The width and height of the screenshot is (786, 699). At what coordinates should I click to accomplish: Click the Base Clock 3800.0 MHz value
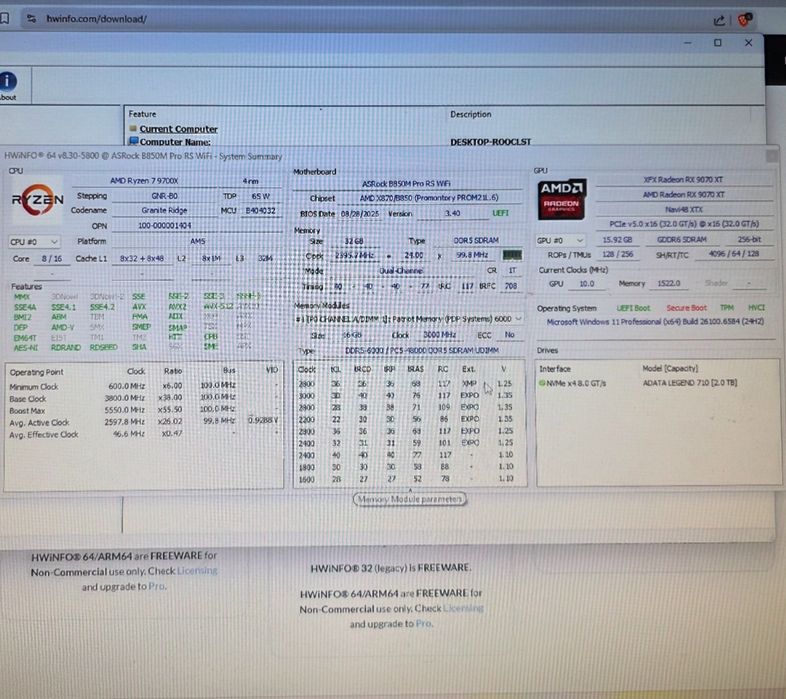pyautogui.click(x=124, y=398)
